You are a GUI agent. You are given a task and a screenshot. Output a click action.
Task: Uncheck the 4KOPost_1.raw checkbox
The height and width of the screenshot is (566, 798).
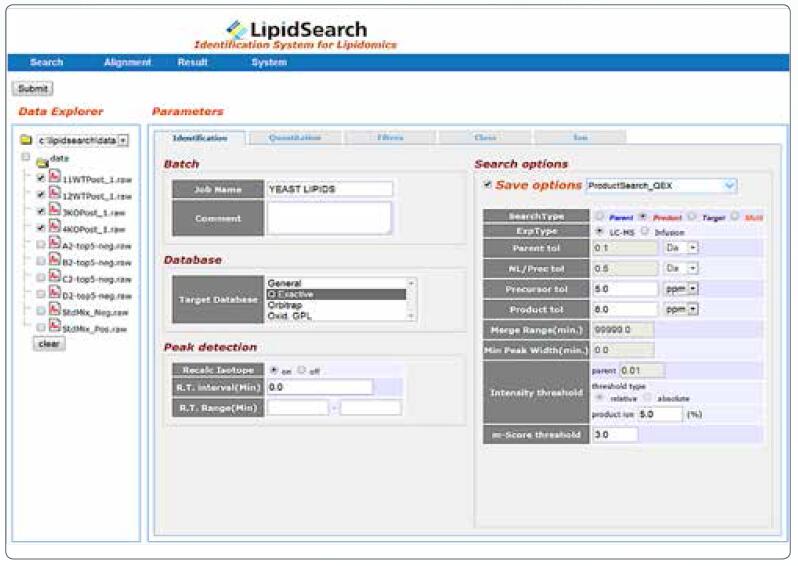click(x=41, y=228)
